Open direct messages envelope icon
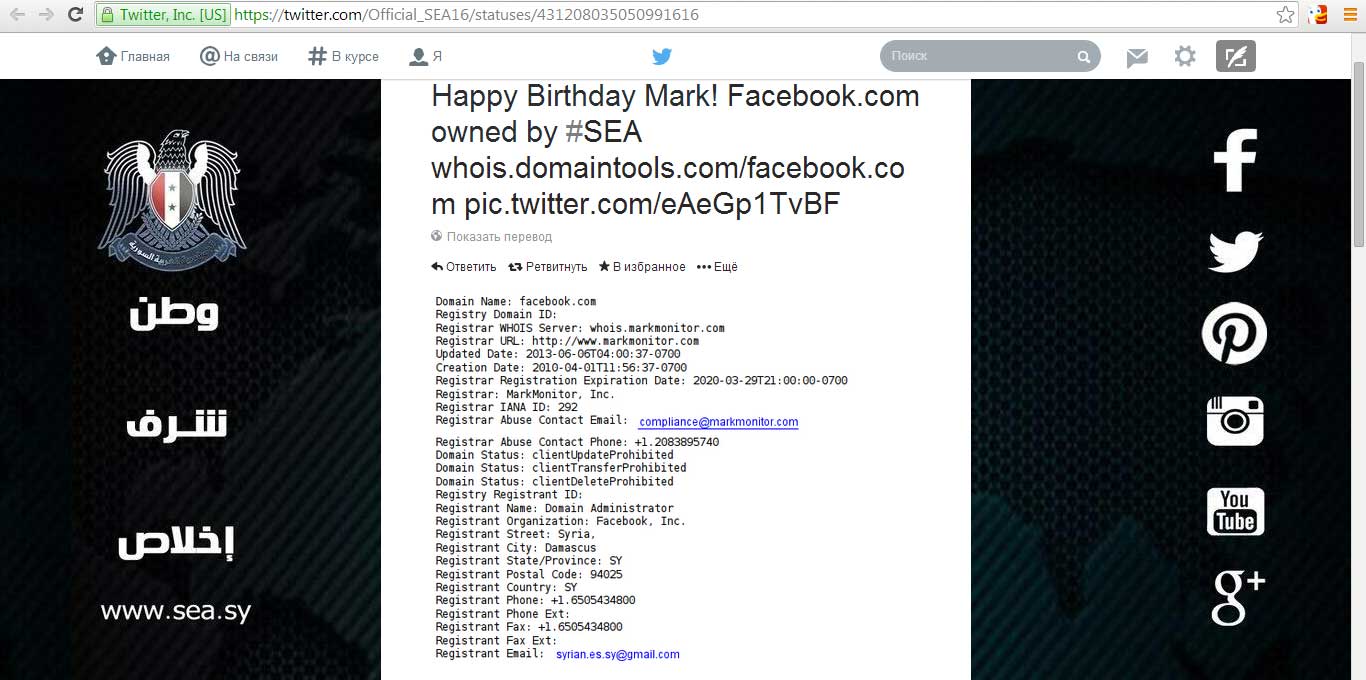 [x=1137, y=58]
